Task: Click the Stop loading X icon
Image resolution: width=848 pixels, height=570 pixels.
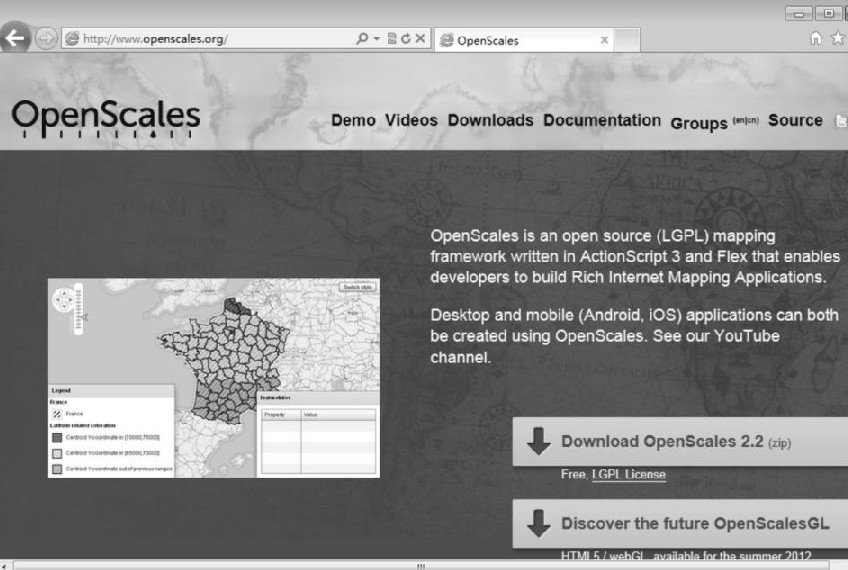Action: pyautogui.click(x=422, y=41)
